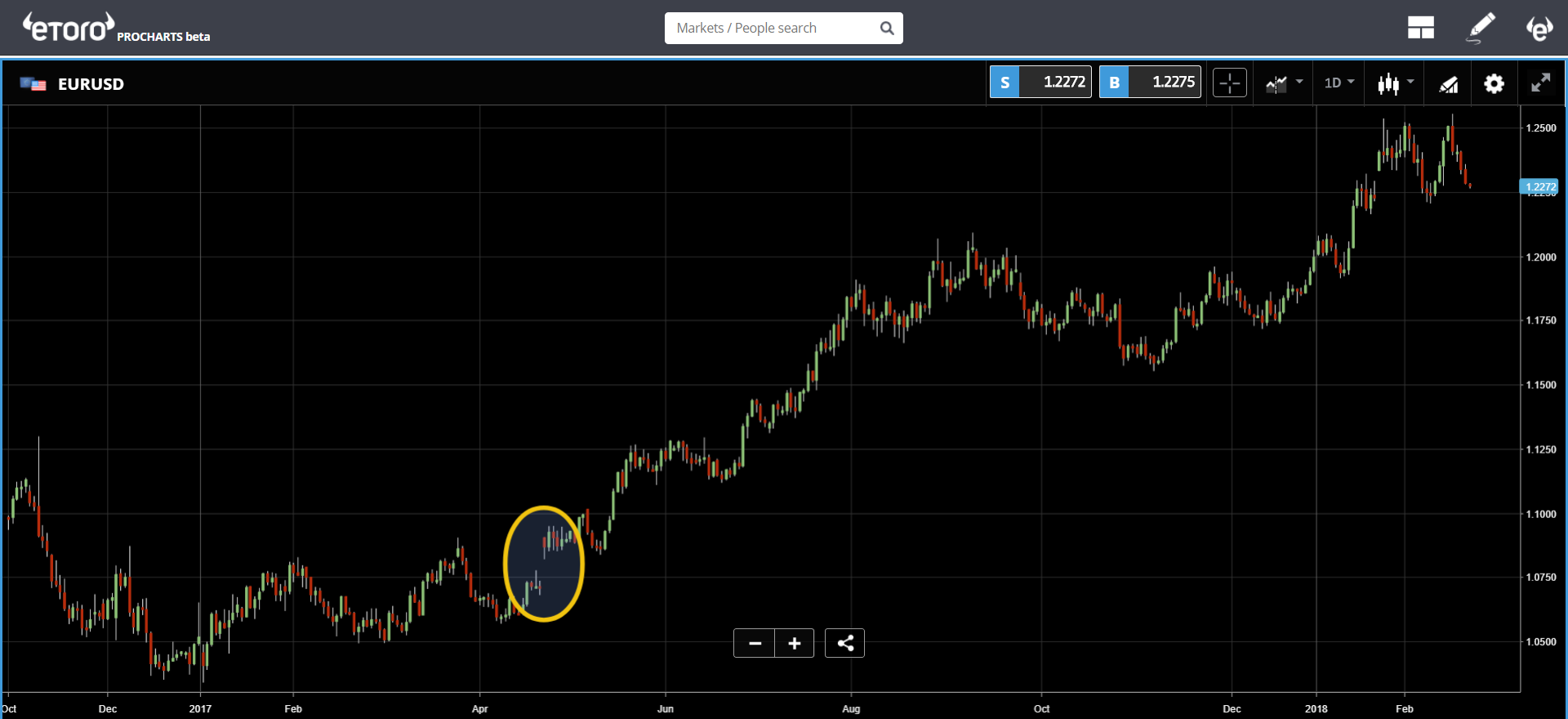Select the pencil drawing tool in header
Screen dimensions: 1568x719
[1481, 28]
